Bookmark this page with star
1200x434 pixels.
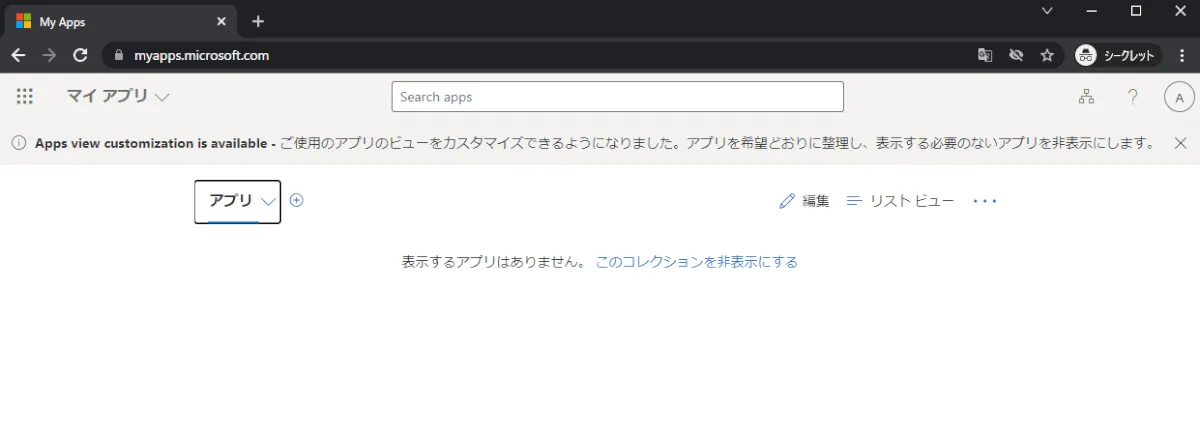pyautogui.click(x=1047, y=56)
